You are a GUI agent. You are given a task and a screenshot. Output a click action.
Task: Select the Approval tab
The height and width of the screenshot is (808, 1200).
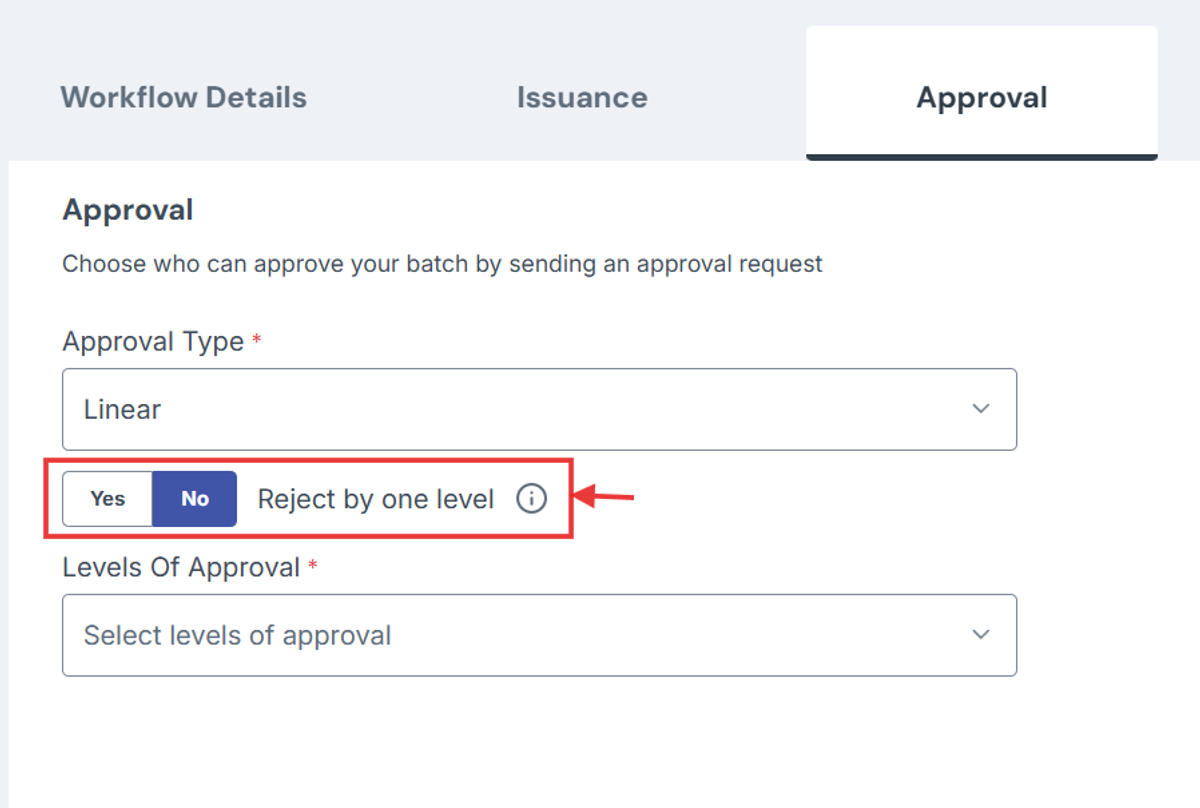pyautogui.click(x=981, y=97)
